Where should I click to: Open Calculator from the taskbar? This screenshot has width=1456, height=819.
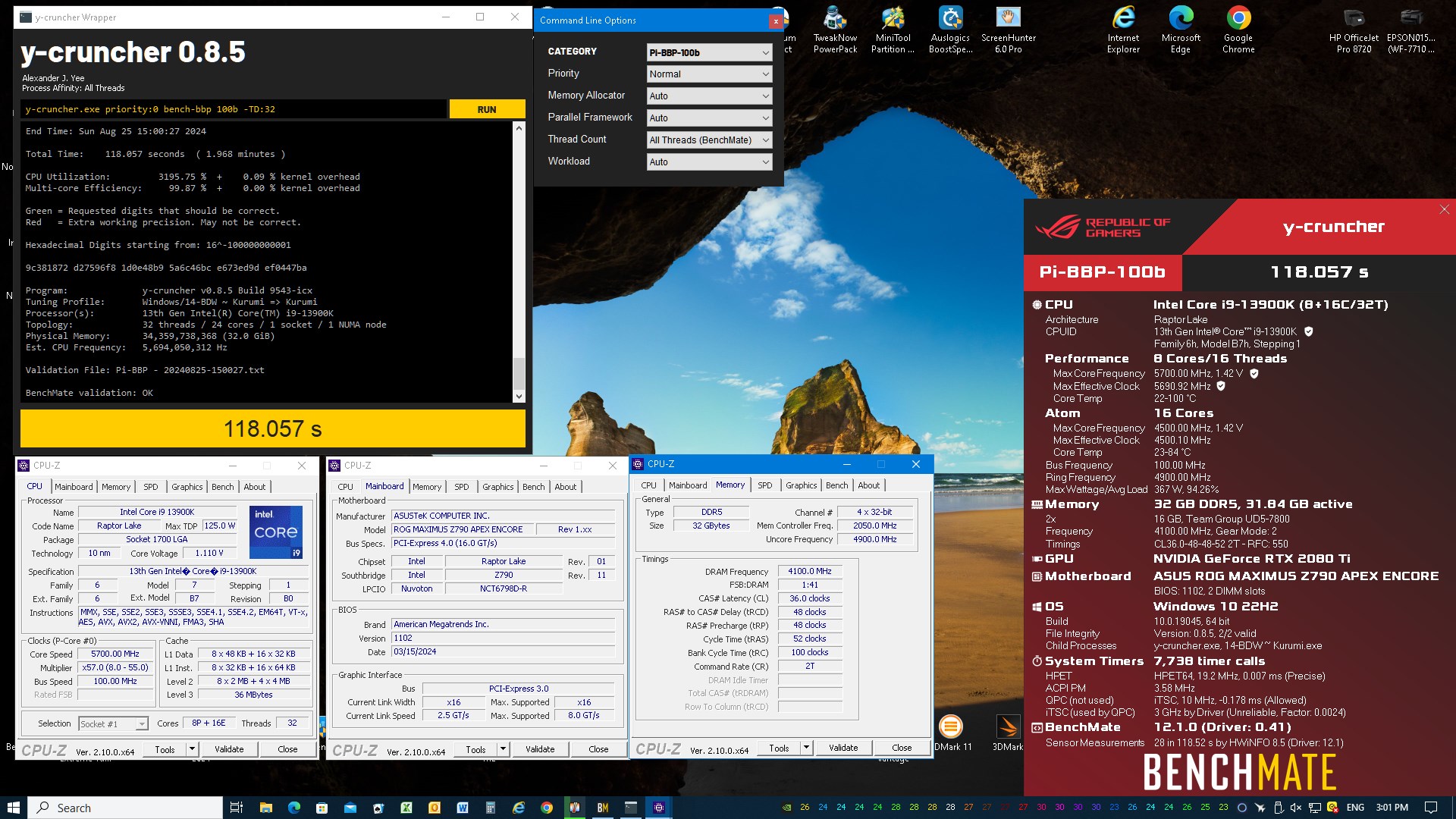490,808
